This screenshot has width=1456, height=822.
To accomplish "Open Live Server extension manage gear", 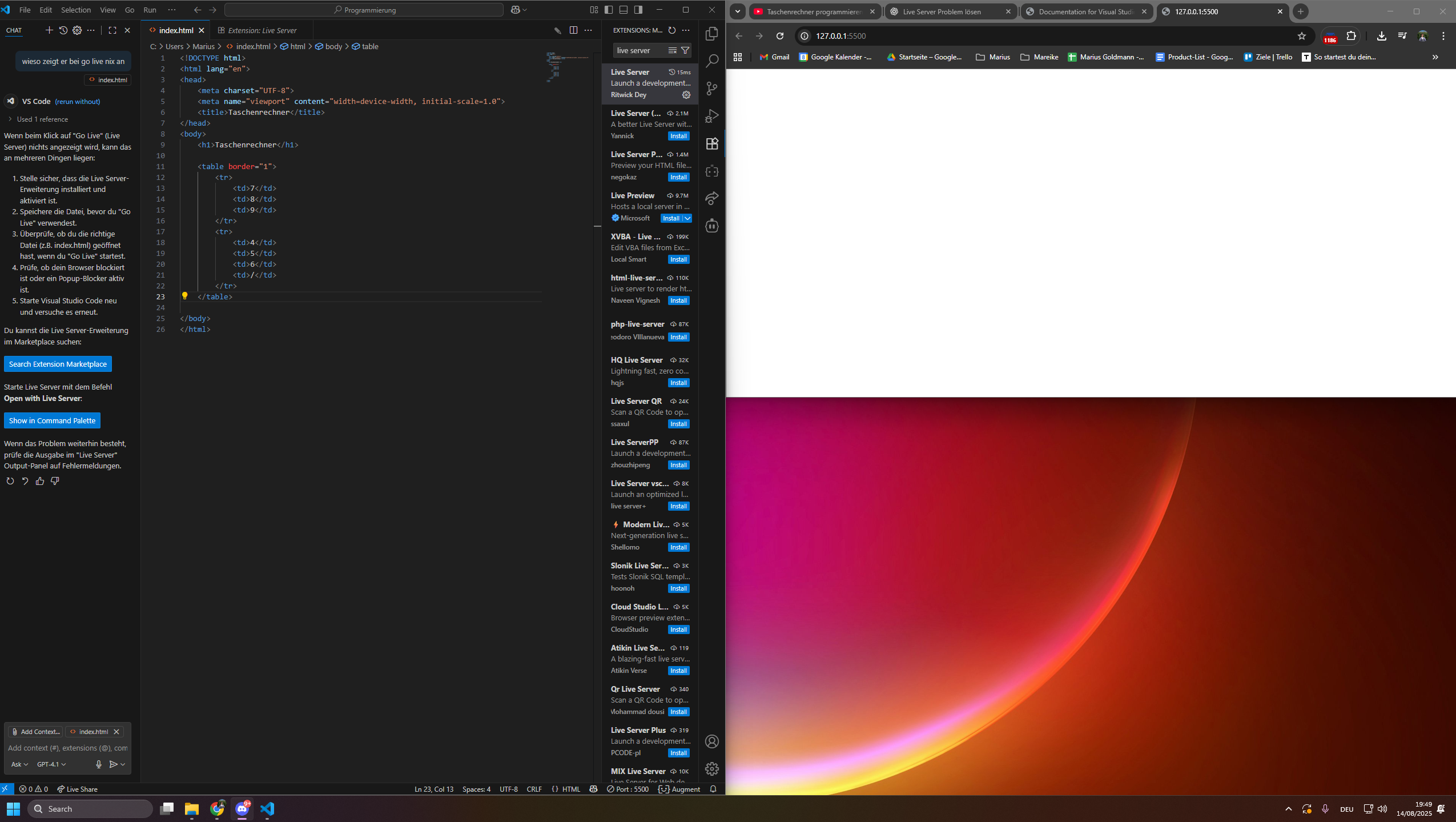I will (686, 95).
